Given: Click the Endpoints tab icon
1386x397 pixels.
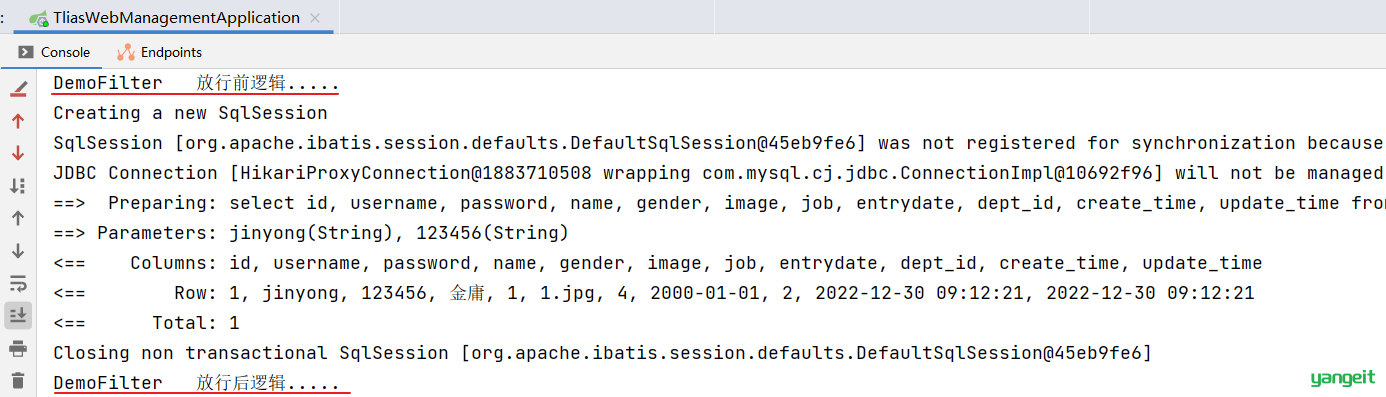Looking at the screenshot, I should [126, 52].
